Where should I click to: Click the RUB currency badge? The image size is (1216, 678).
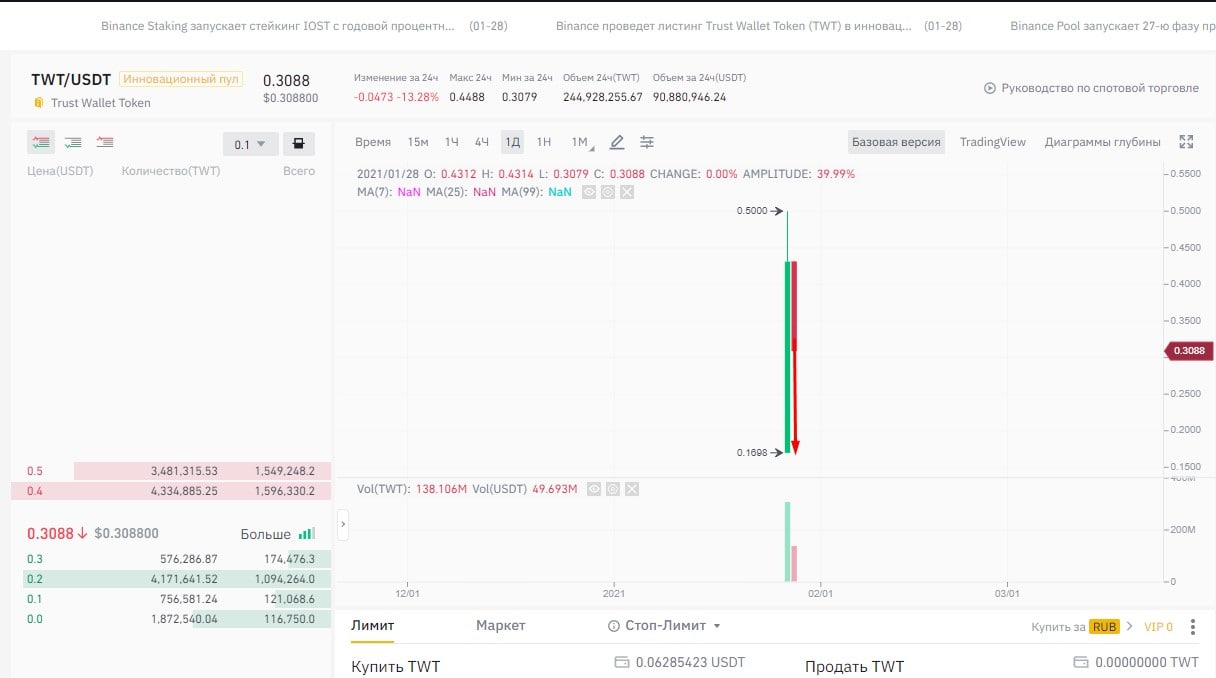[x=1105, y=627]
